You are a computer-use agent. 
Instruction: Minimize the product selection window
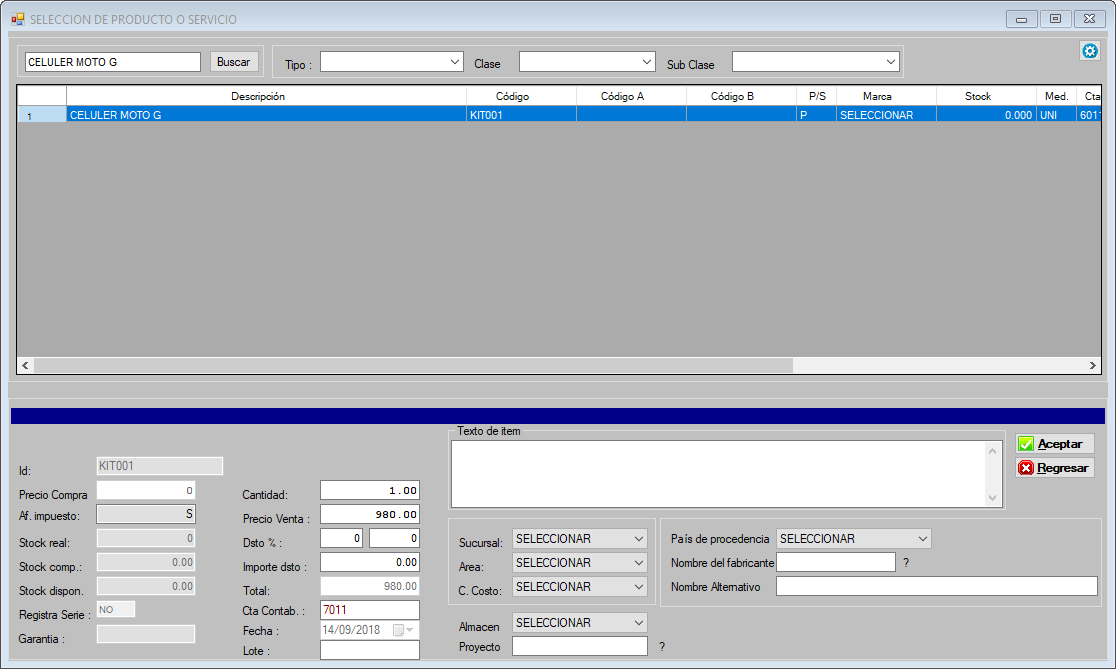coord(1021,19)
